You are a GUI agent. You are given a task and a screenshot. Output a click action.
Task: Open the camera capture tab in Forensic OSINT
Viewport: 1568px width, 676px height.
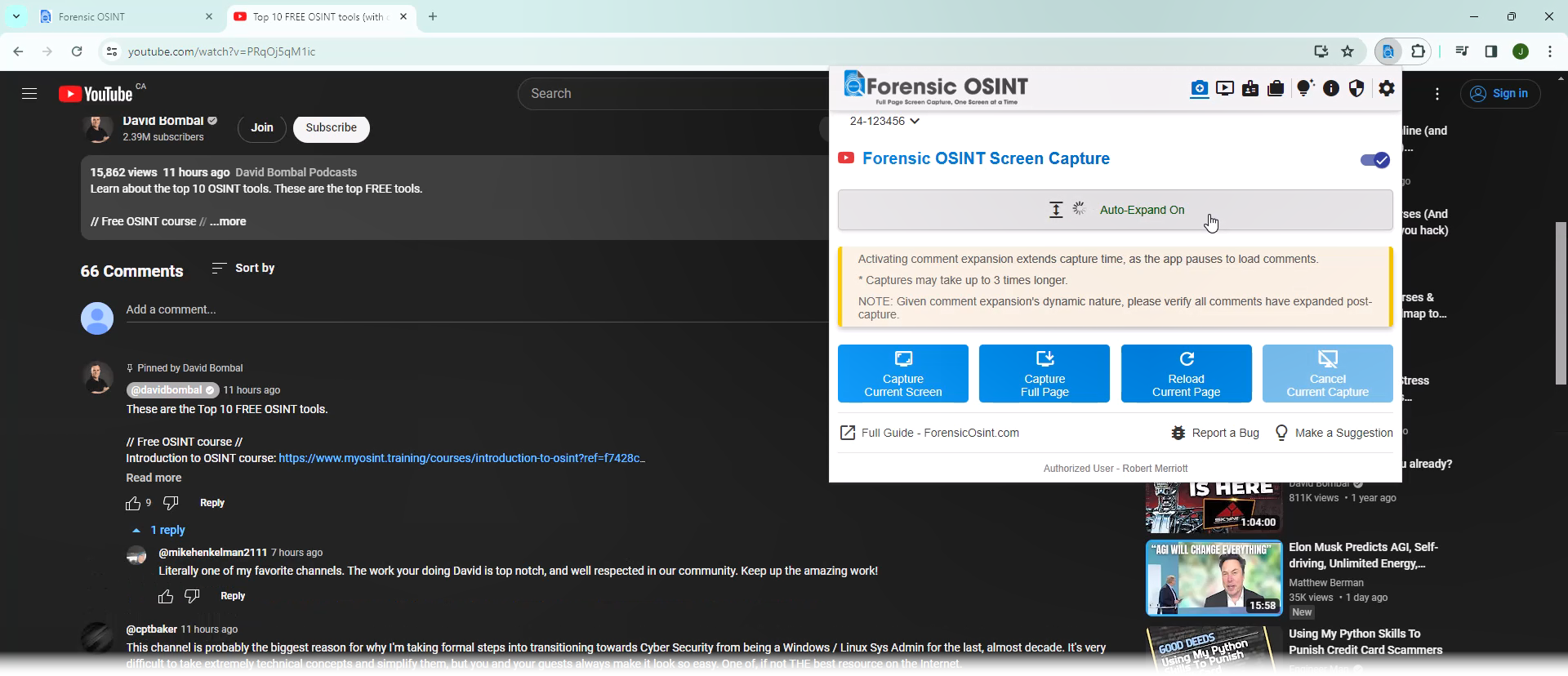point(1199,88)
